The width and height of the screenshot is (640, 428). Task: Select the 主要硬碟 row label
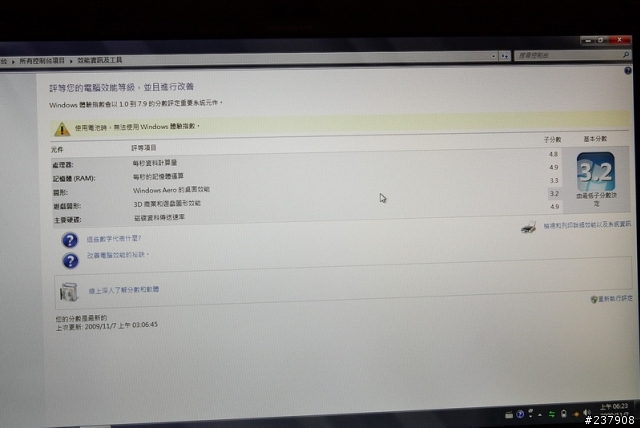coord(67,220)
